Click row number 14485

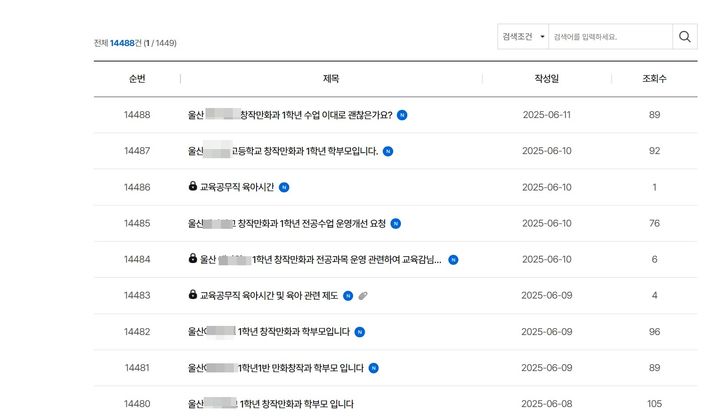tap(137, 223)
